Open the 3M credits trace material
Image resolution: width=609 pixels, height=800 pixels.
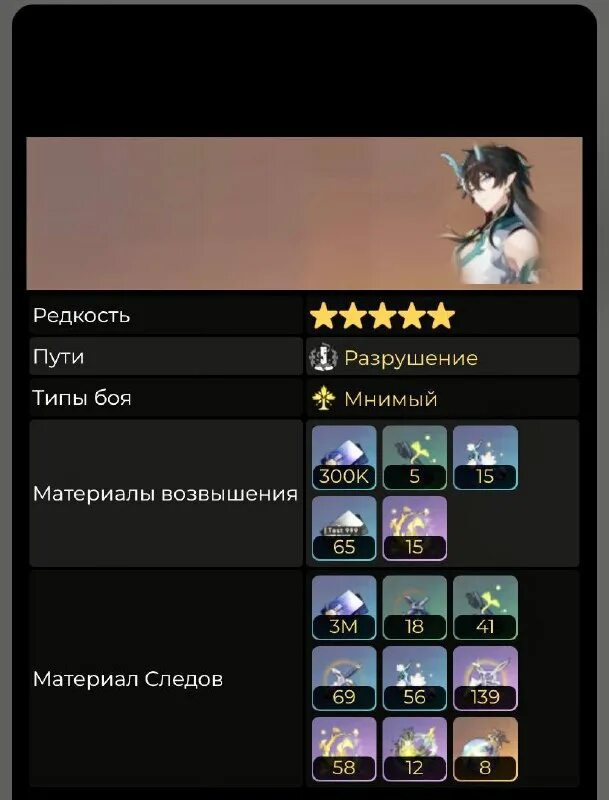point(344,608)
